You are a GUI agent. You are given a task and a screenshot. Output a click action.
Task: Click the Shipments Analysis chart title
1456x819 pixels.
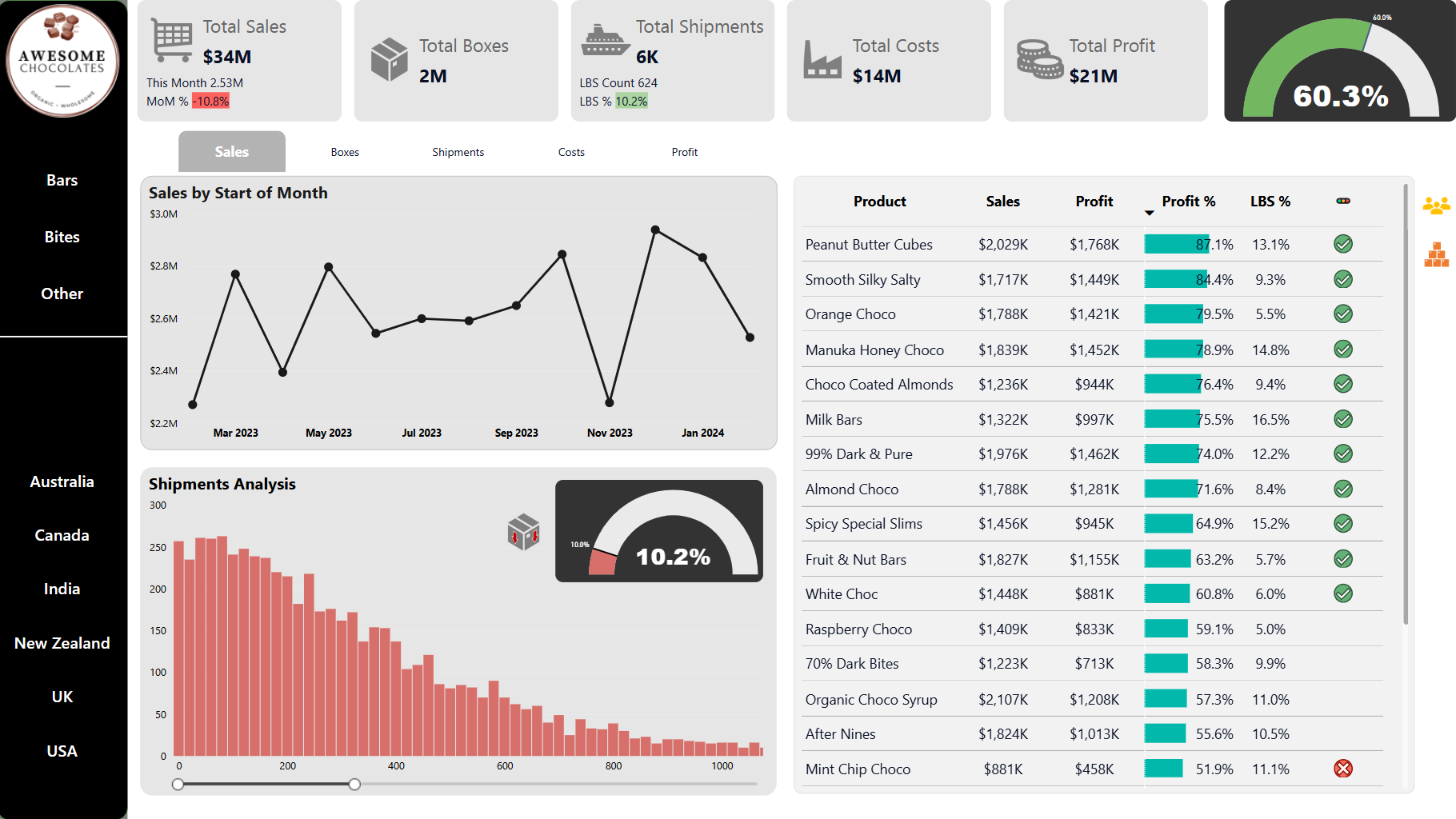222,484
